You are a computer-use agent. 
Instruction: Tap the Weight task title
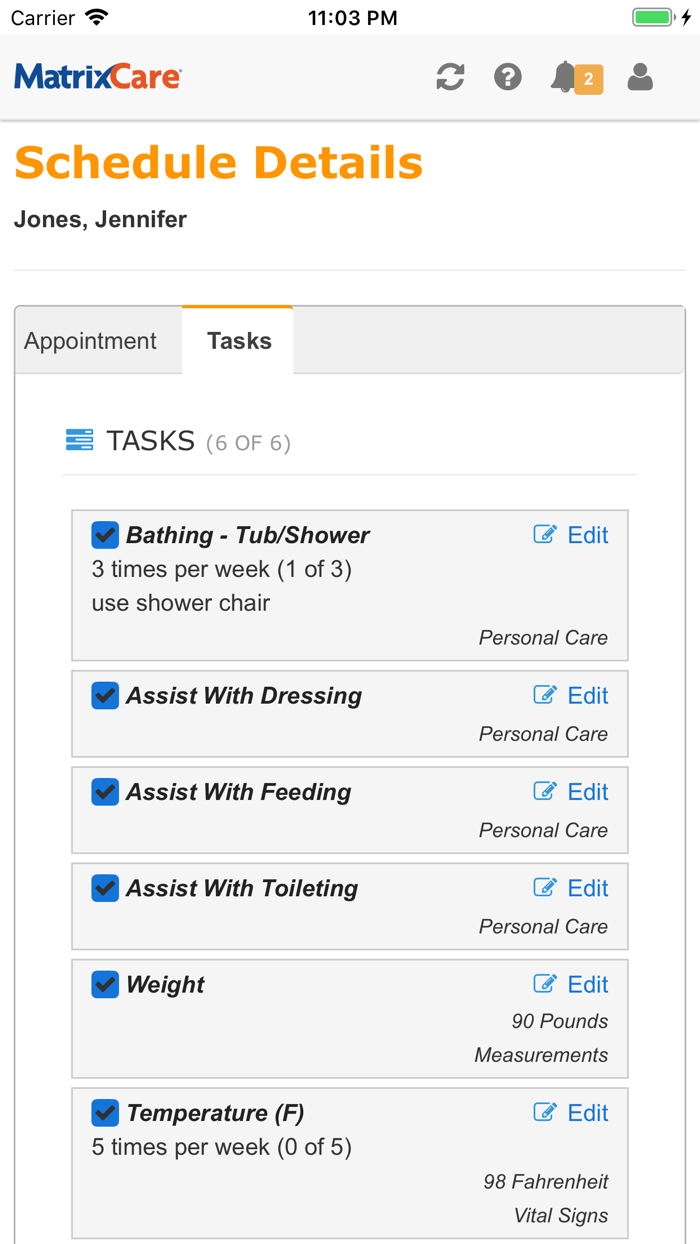point(165,985)
